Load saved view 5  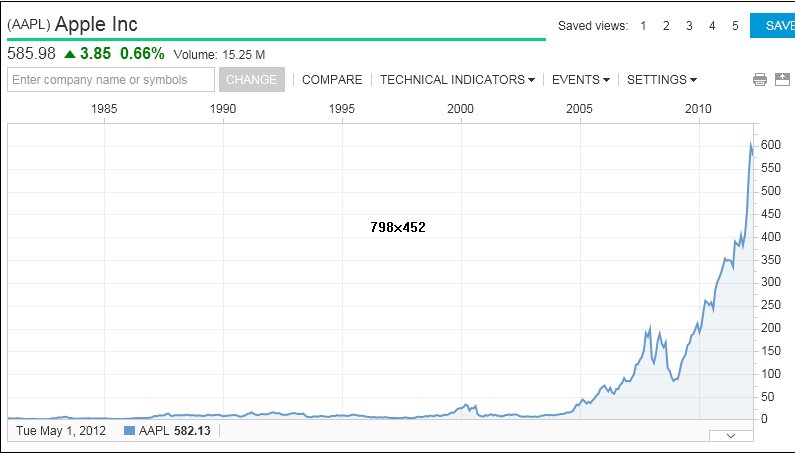735,26
